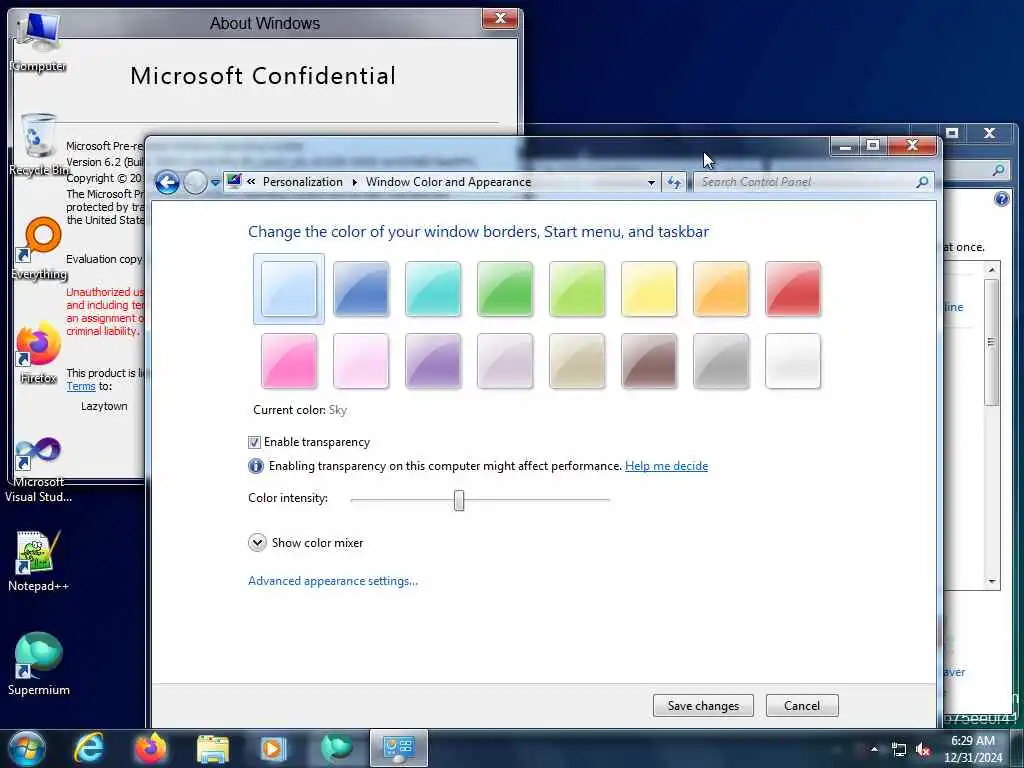The width and height of the screenshot is (1024, 768).
Task: Select the teal Sea color swatch
Action: [433, 289]
